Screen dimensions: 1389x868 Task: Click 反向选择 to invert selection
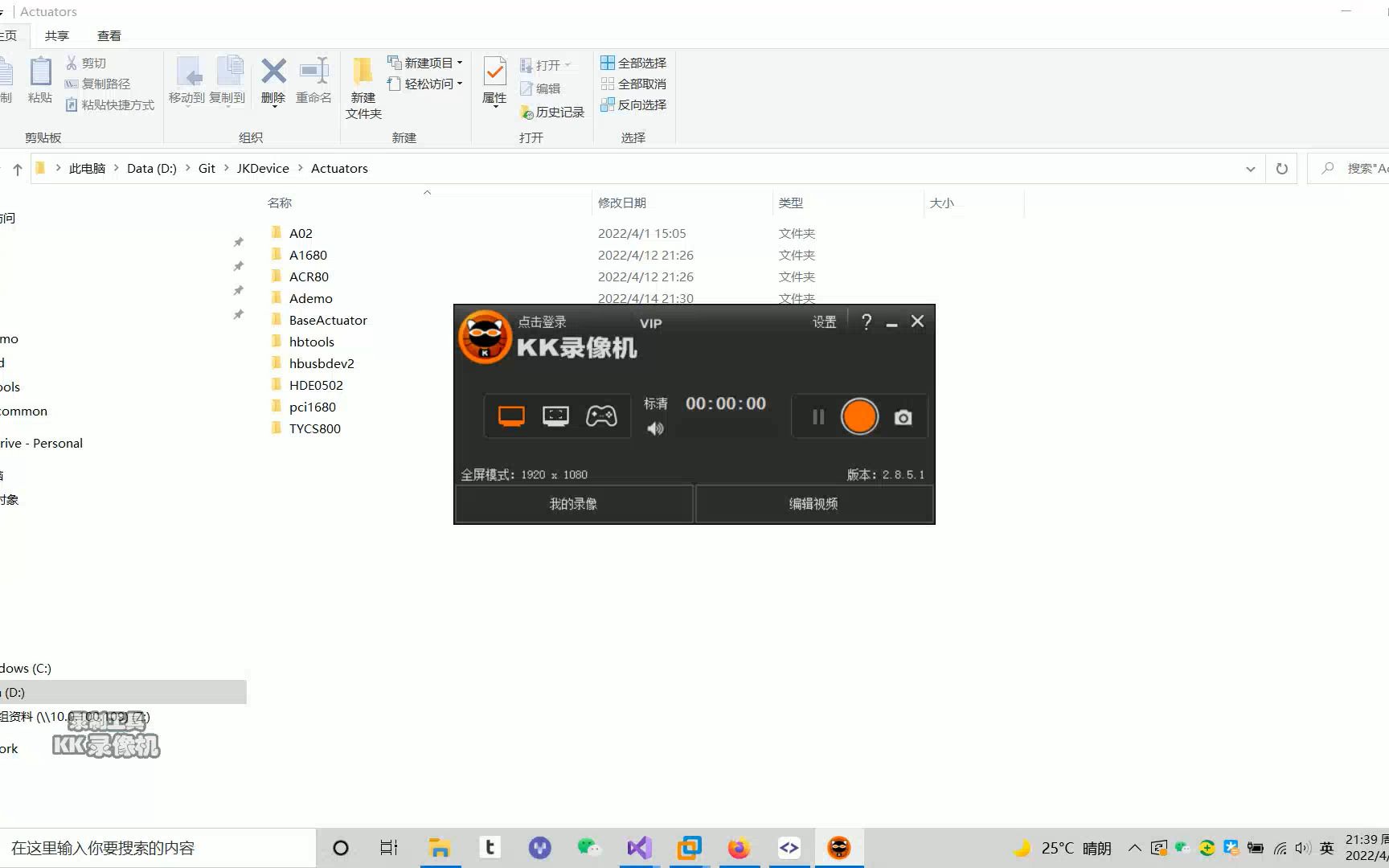(633, 104)
